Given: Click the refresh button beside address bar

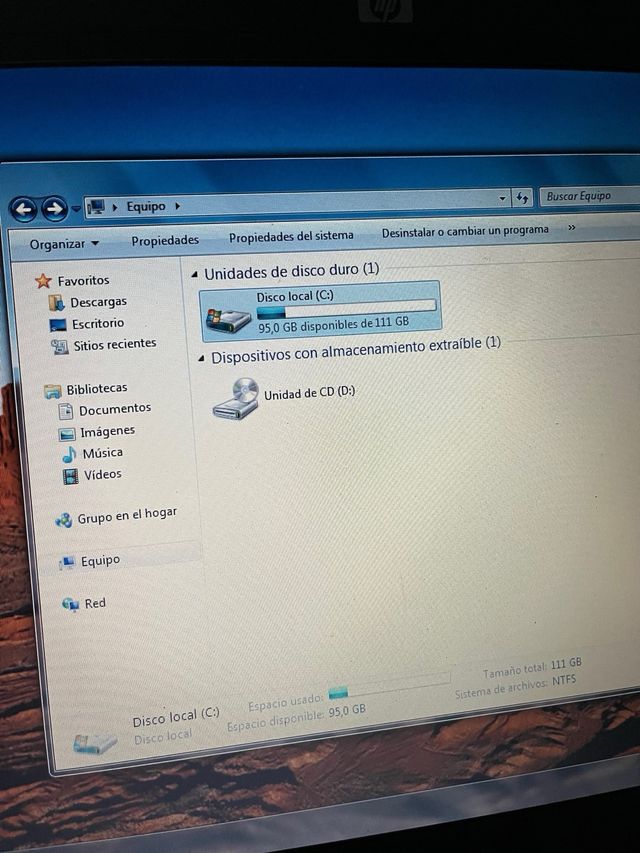Looking at the screenshot, I should point(522,198).
